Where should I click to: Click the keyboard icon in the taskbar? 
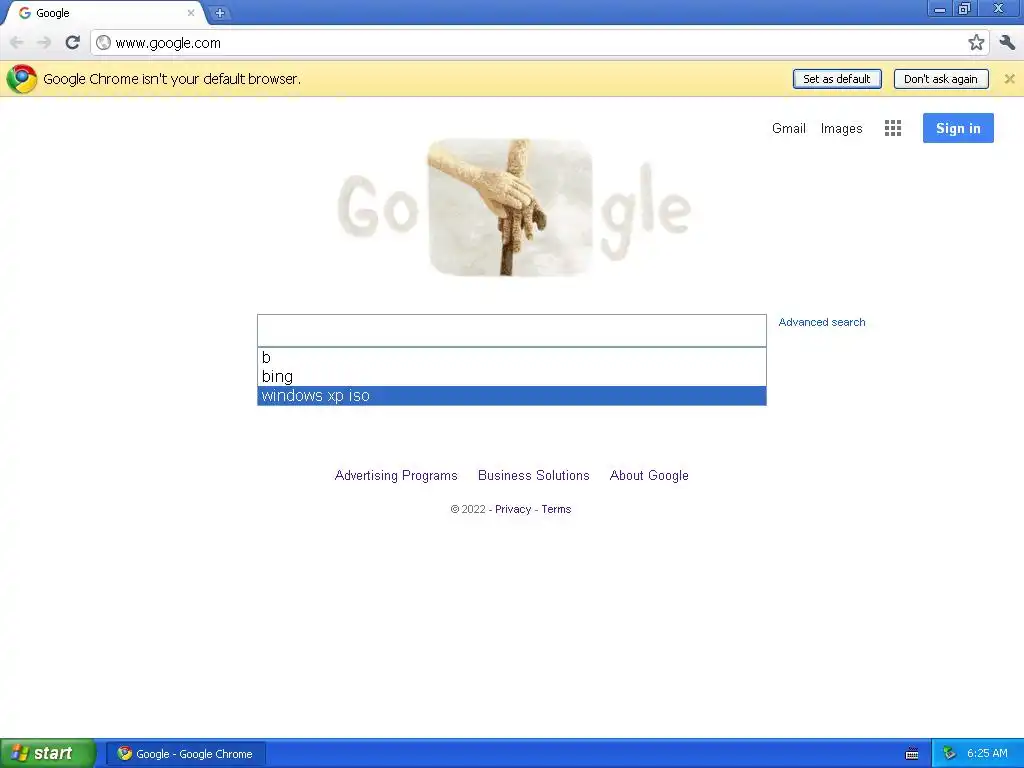[x=912, y=754]
